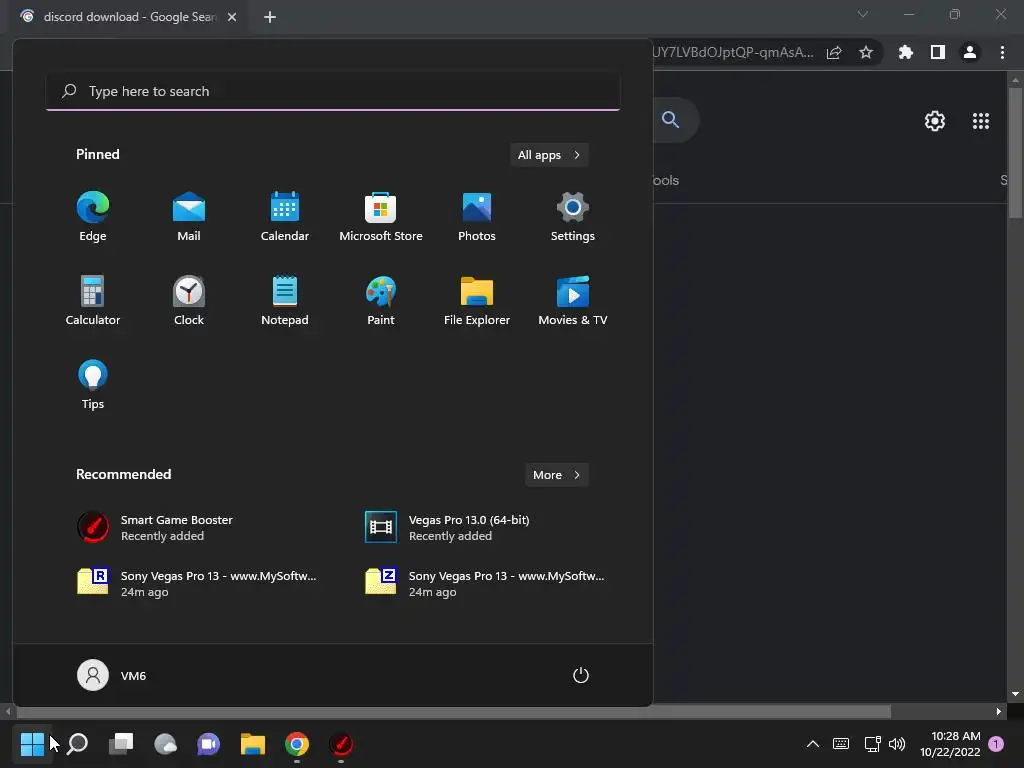Click the power button in Start menu
Screen dimensions: 1024x768
click(x=581, y=675)
